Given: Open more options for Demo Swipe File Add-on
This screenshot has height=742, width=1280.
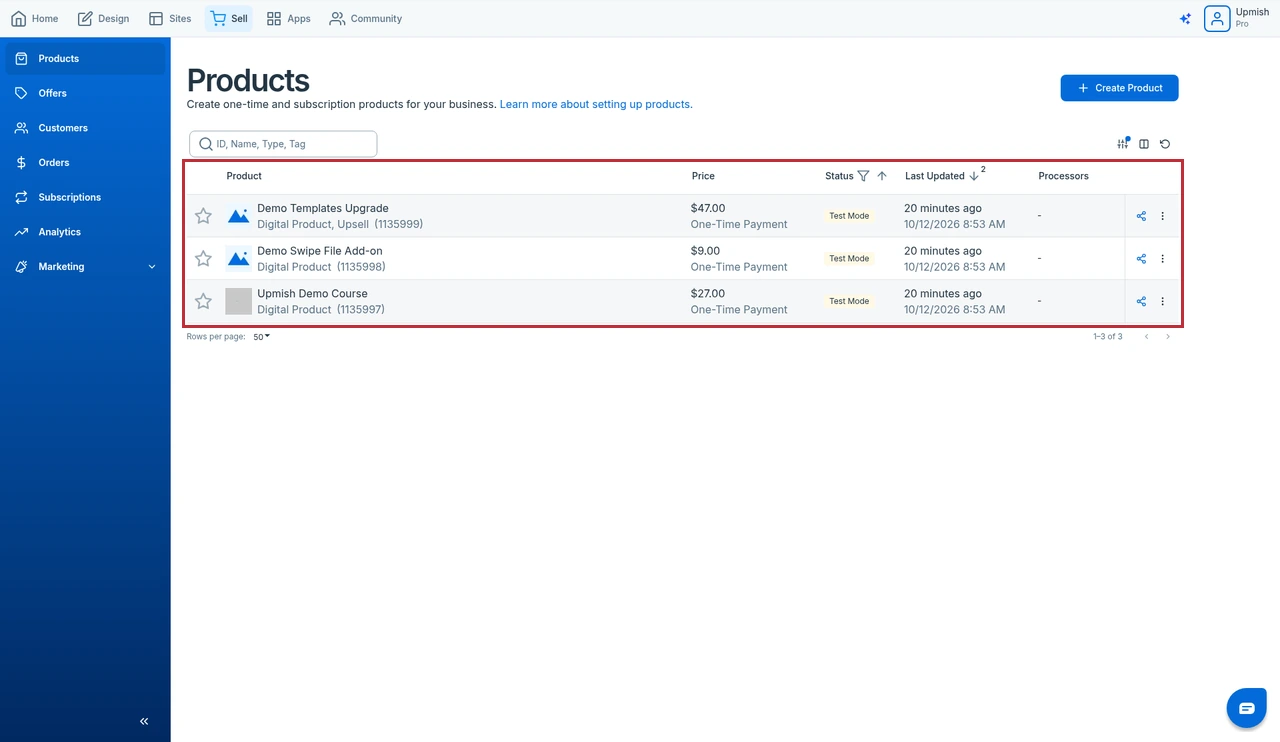Looking at the screenshot, I should pos(1162,259).
